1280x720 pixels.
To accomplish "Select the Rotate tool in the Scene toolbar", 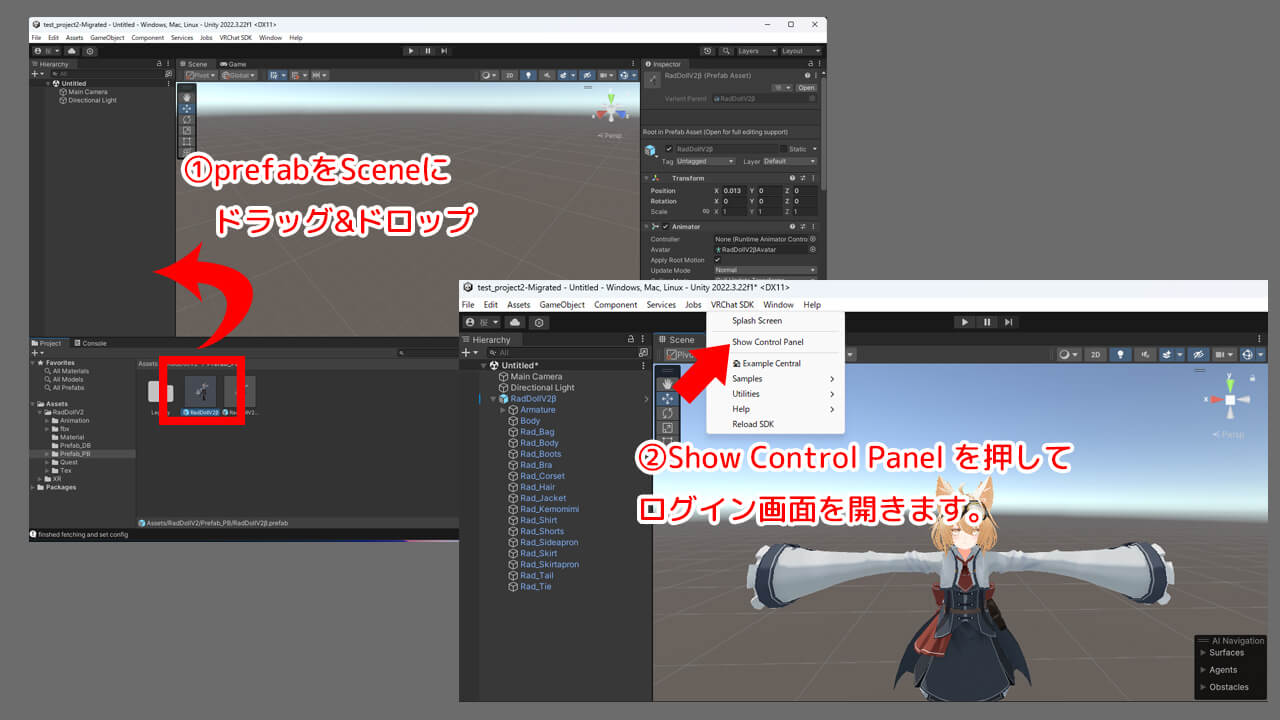I will tap(667, 413).
